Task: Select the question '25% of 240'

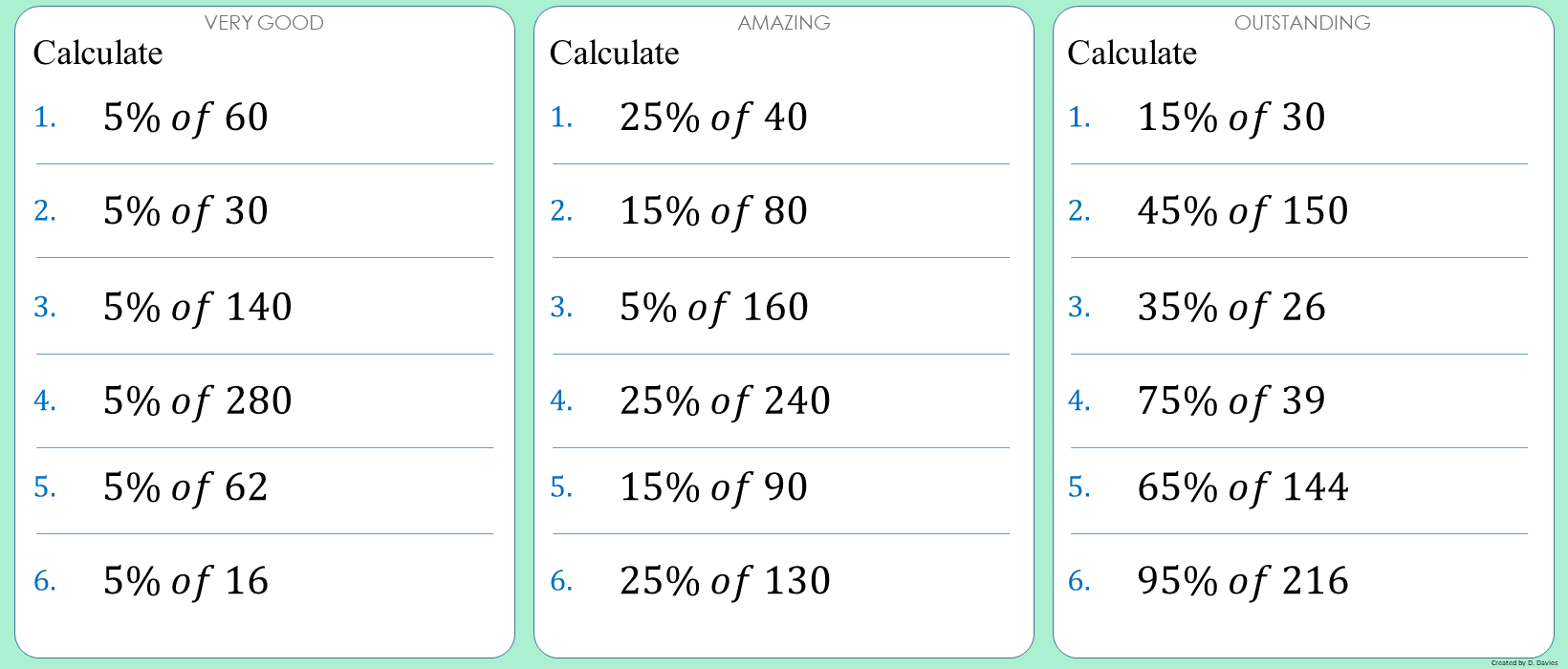Action: pyautogui.click(x=725, y=401)
